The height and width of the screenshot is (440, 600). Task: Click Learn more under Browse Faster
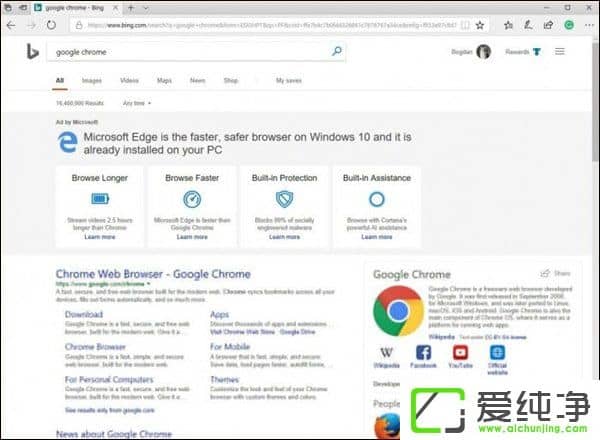(192, 237)
